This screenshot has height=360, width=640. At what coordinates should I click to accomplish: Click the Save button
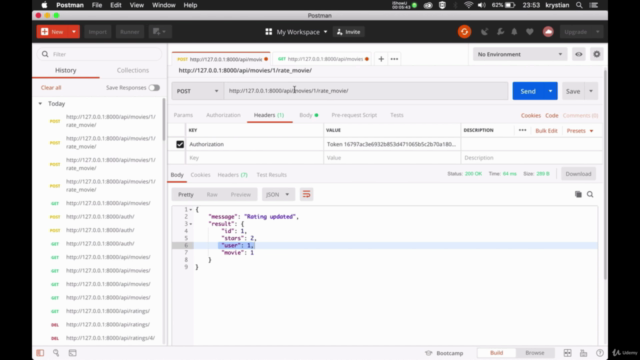[x=573, y=91]
